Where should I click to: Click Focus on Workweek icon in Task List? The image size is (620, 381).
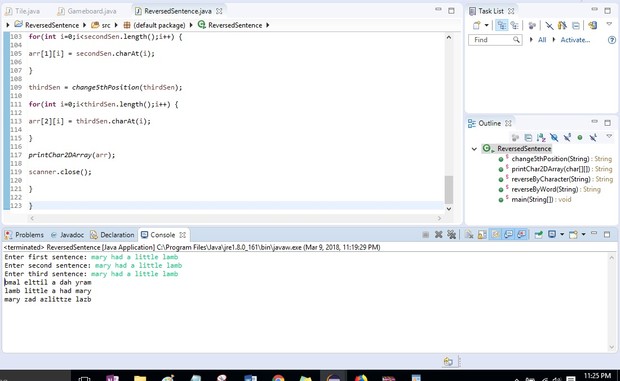coord(532,26)
